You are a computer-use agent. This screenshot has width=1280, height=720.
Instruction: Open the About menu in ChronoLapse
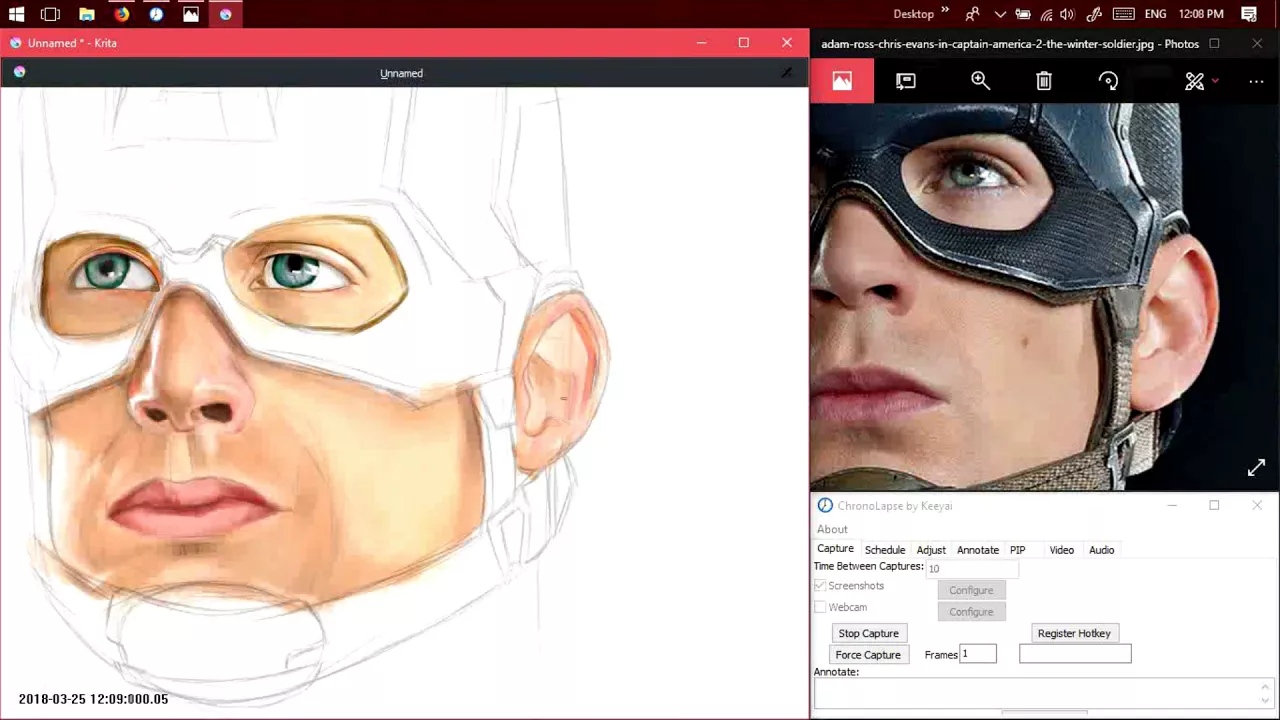[x=832, y=529]
